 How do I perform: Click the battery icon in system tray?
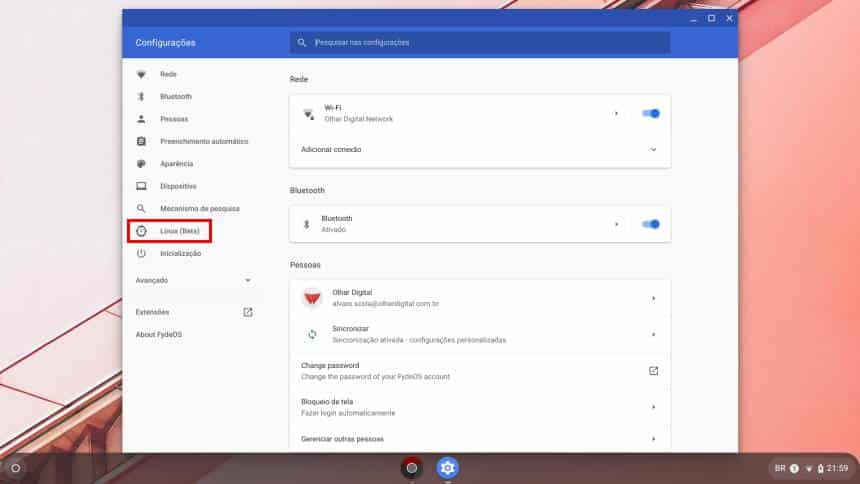[x=821, y=469]
